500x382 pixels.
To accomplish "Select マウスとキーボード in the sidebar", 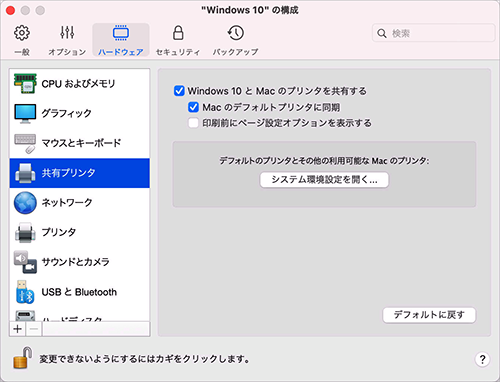I will 80,143.
